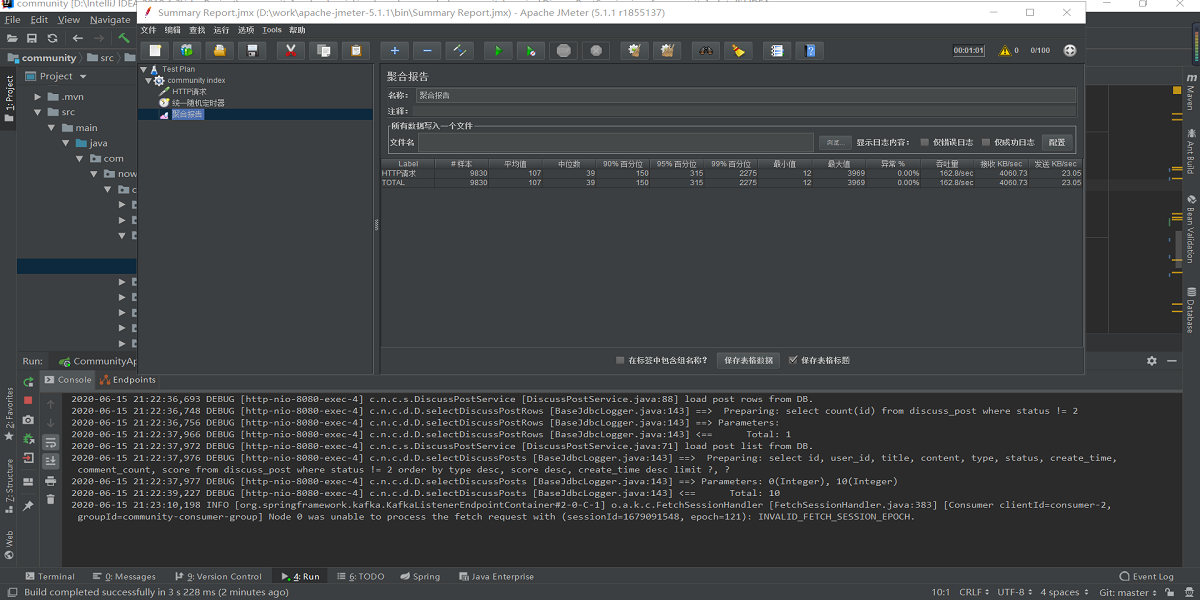Click the Clear results broom icon

[x=632, y=50]
